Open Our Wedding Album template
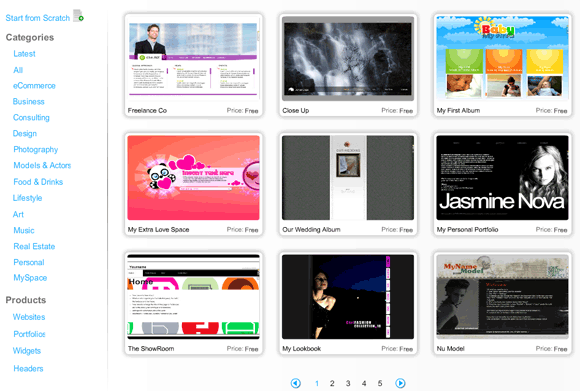 (x=348, y=178)
